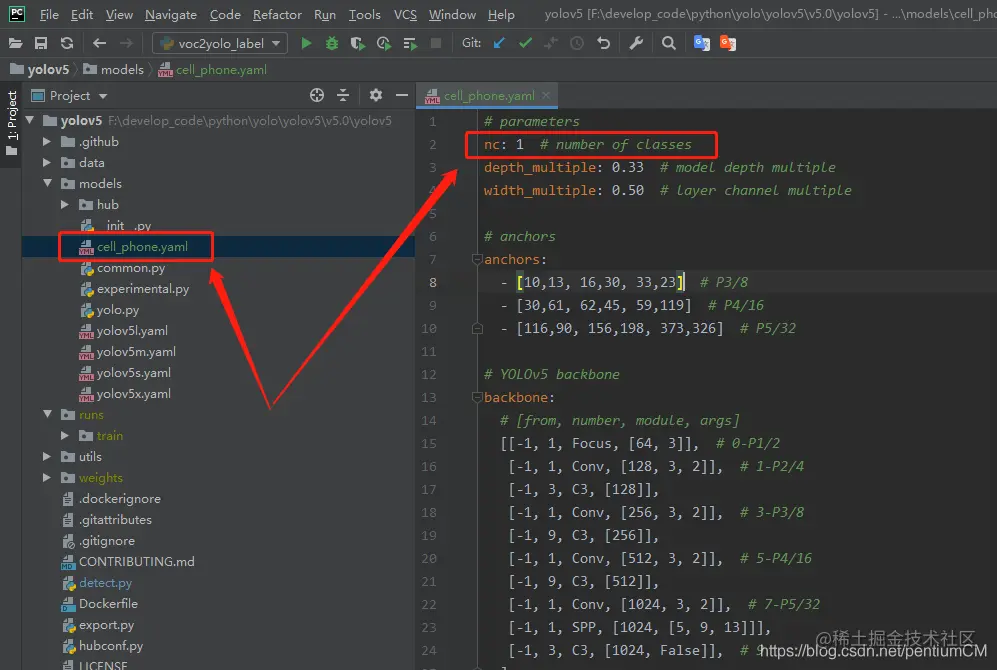Collapse the models folder
The height and width of the screenshot is (670, 997).
pos(47,183)
